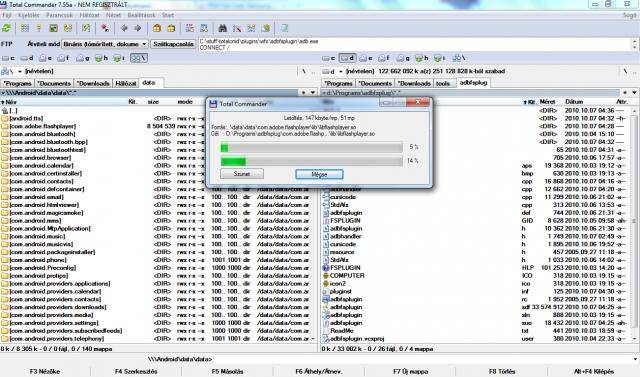Open right panel favorites star button
640x377 pixels.
tap(624, 93)
